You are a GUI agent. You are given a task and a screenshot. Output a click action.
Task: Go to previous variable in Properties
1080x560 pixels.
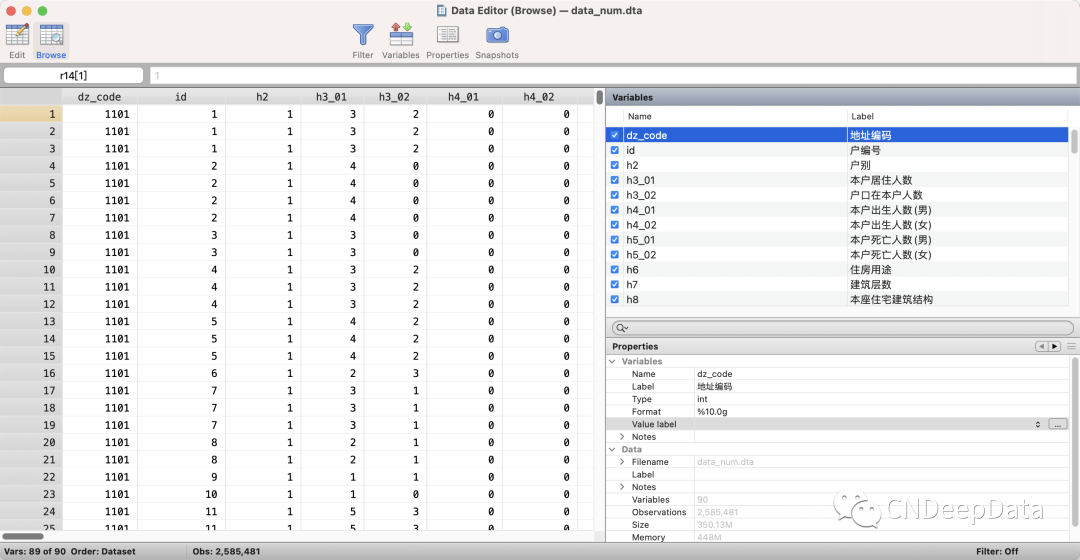pos(1041,346)
